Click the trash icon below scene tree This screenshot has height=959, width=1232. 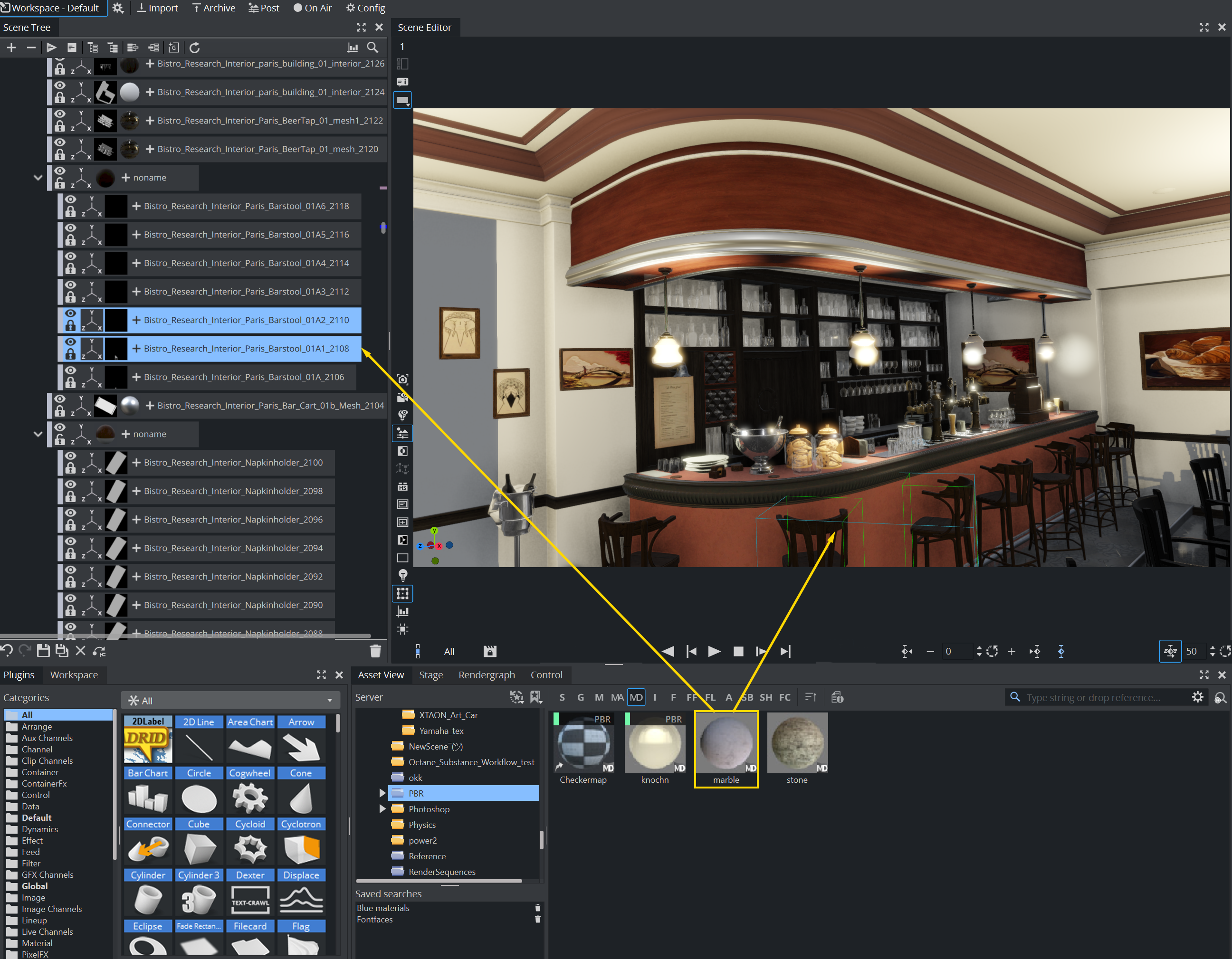(x=375, y=651)
